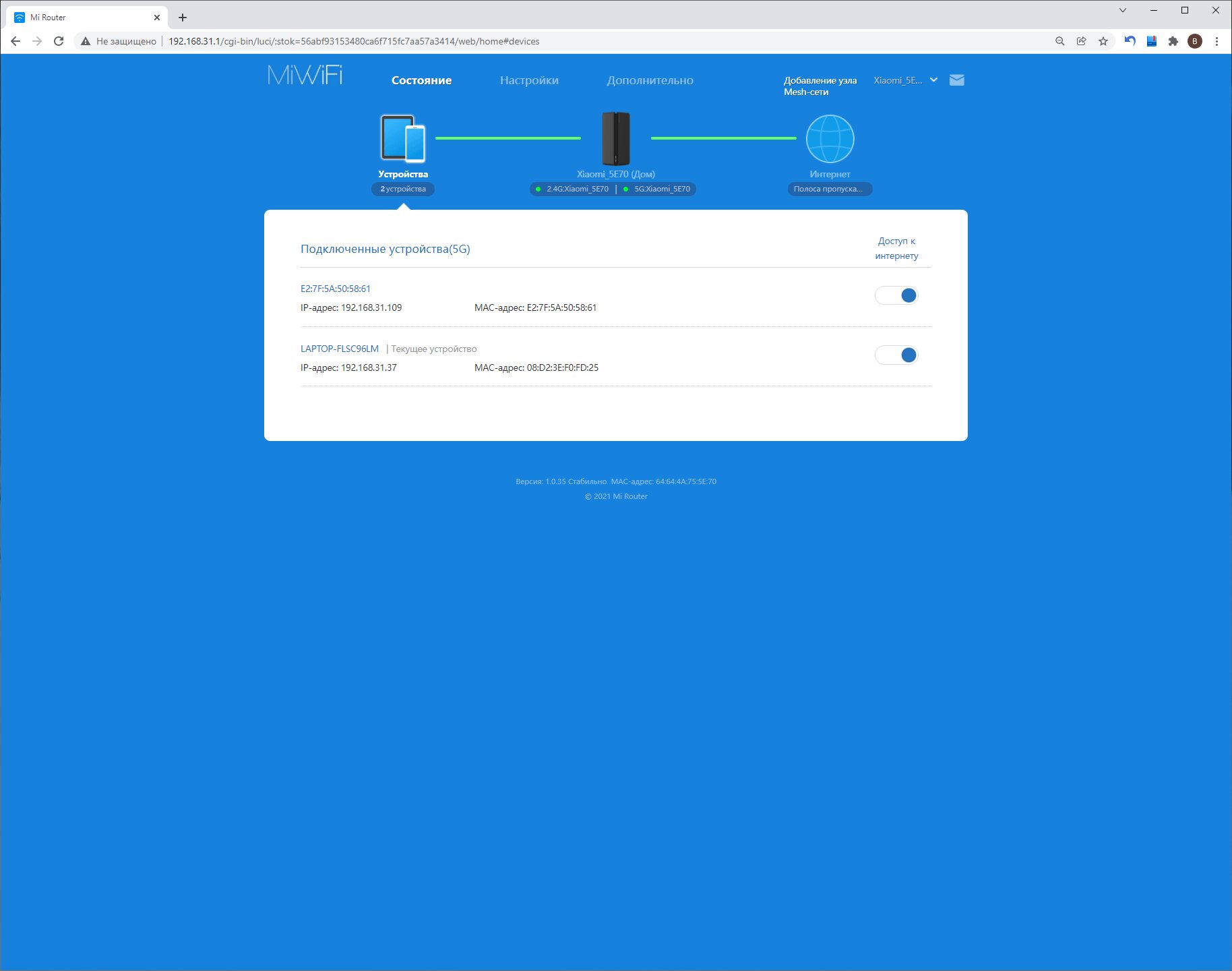Close the Mi Router tab

[157, 18]
